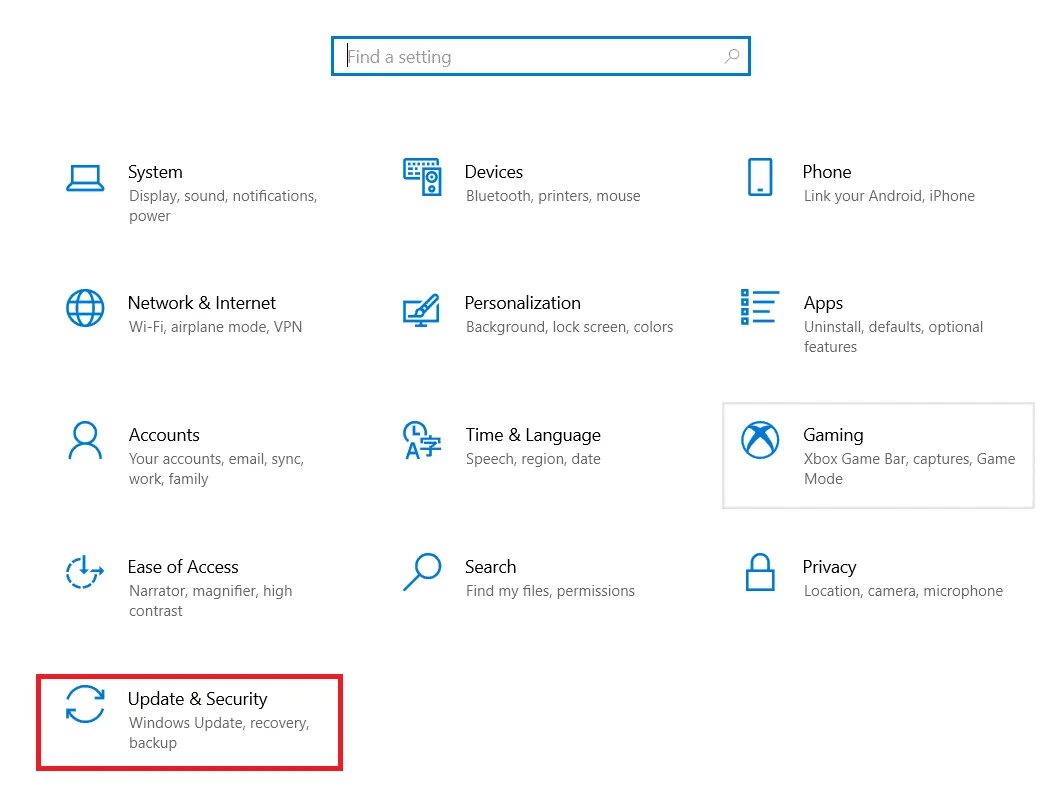Open System settings via the laptop icon
This screenshot has width=1045, height=786.
click(x=85, y=177)
